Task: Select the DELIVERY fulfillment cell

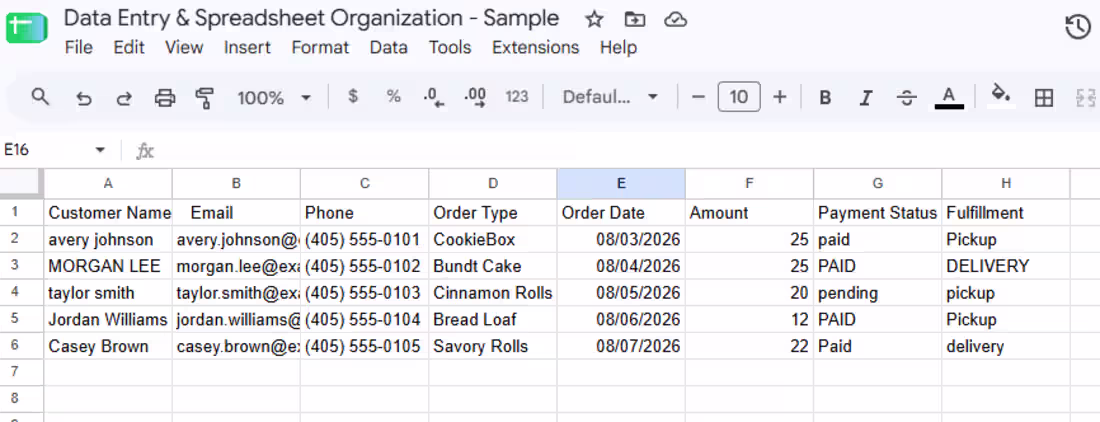Action: tap(1006, 266)
